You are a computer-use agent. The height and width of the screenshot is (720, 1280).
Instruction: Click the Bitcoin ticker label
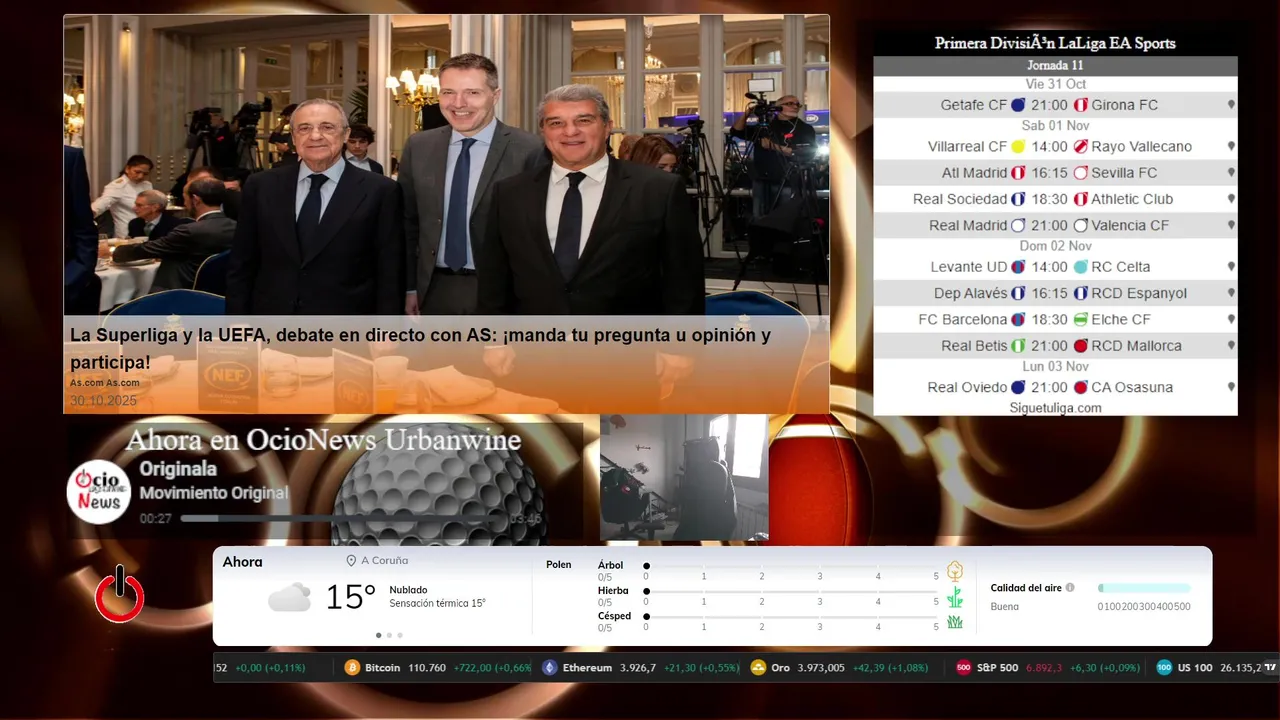click(382, 668)
